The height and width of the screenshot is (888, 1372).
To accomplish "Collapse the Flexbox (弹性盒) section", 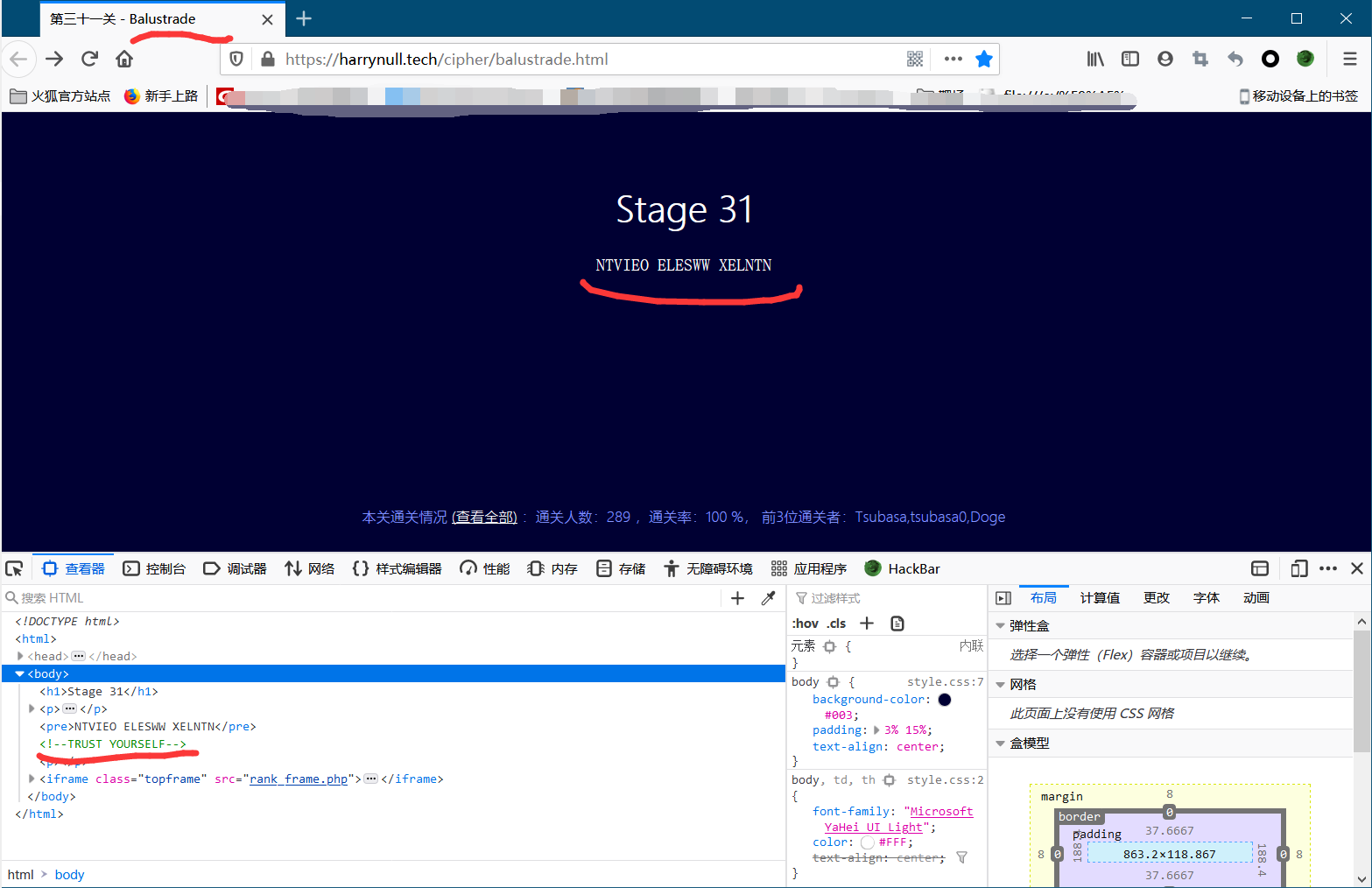I will tap(1001, 625).
